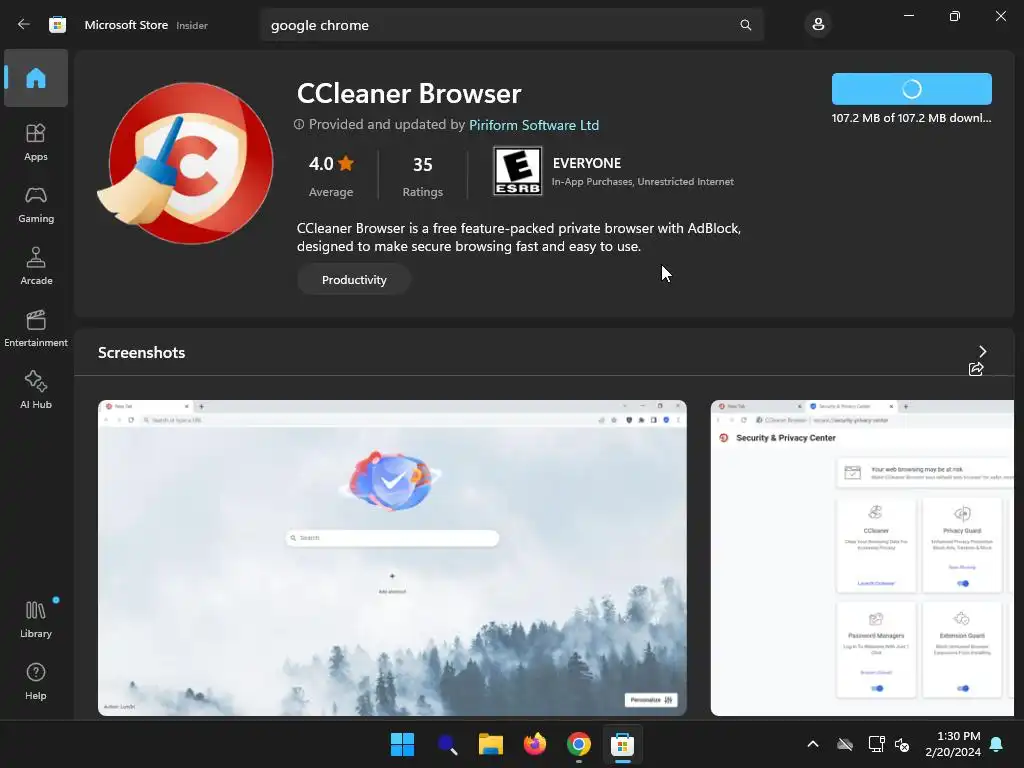The image size is (1024, 768).
Task: Click the Microsoft Store taskbar icon
Action: [622, 744]
